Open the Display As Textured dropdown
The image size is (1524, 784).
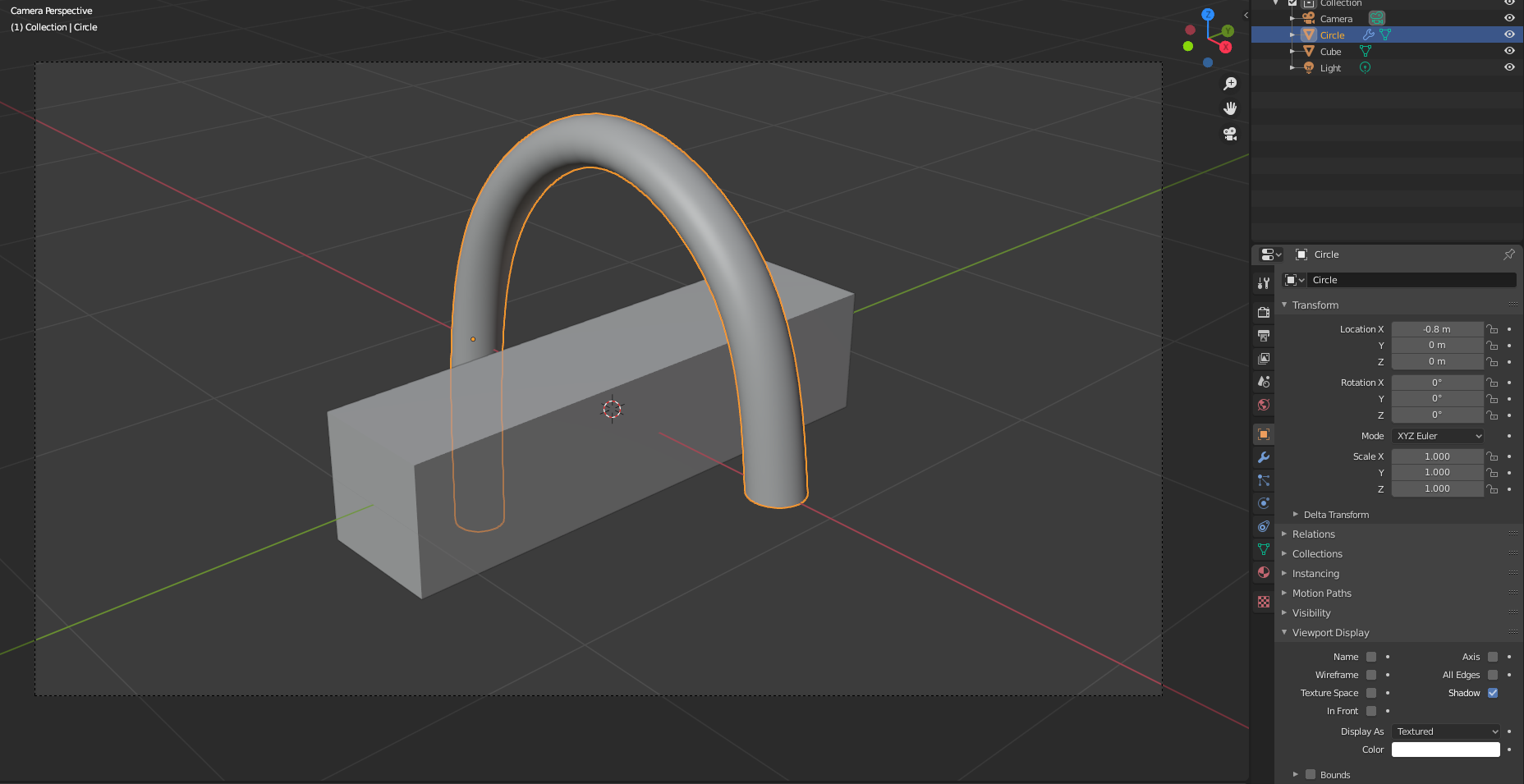click(1446, 731)
